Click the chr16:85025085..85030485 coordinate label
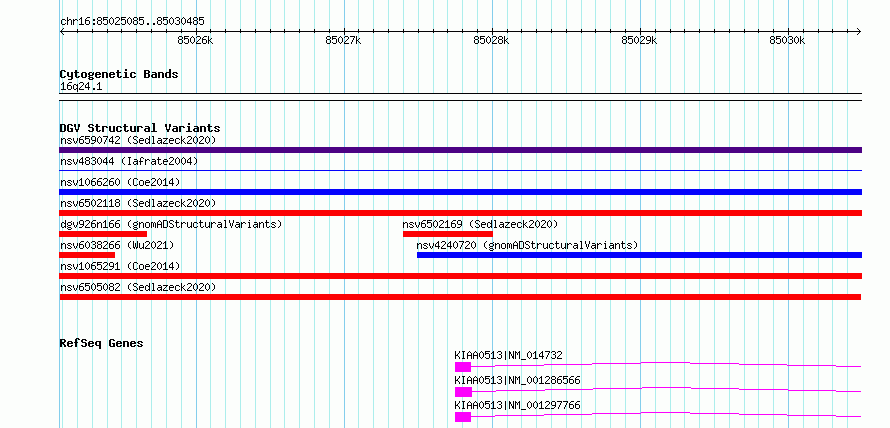The height and width of the screenshot is (428, 890). tap(132, 22)
